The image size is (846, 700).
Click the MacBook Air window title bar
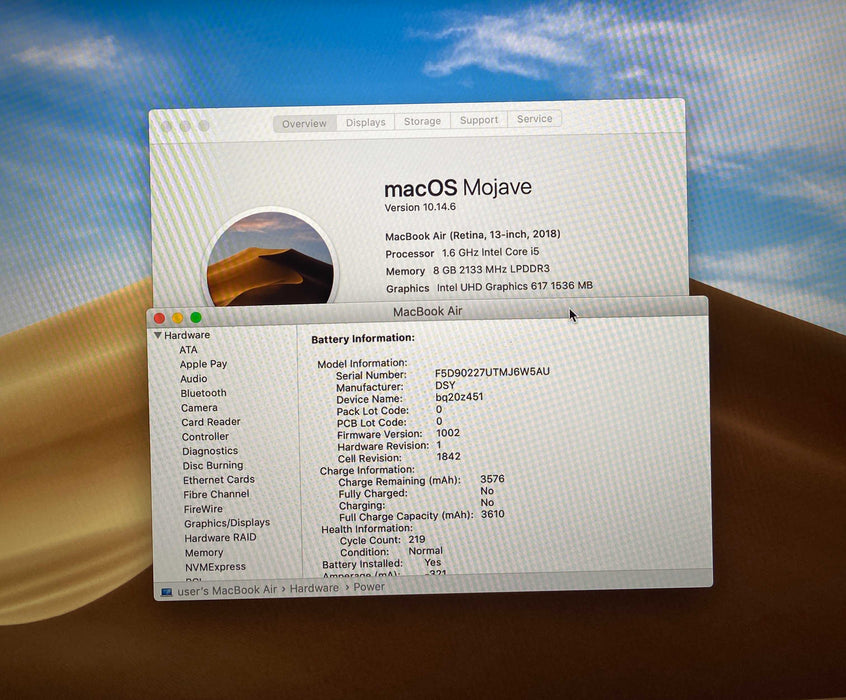click(427, 311)
